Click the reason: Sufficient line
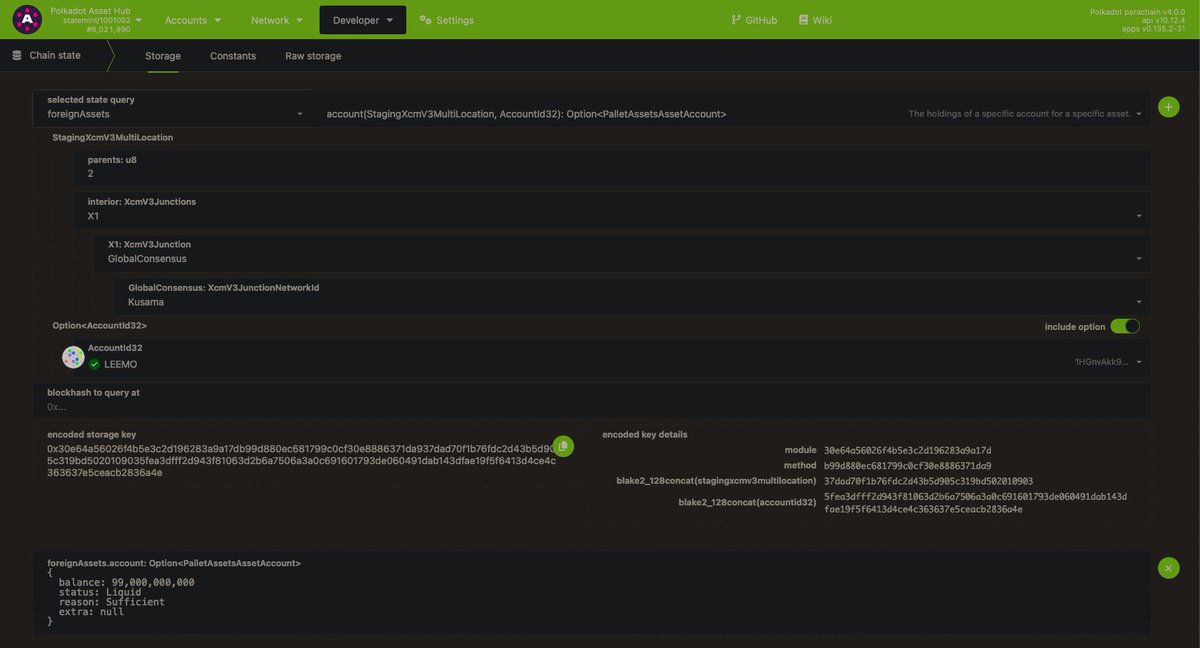The height and width of the screenshot is (648, 1200). point(111,602)
